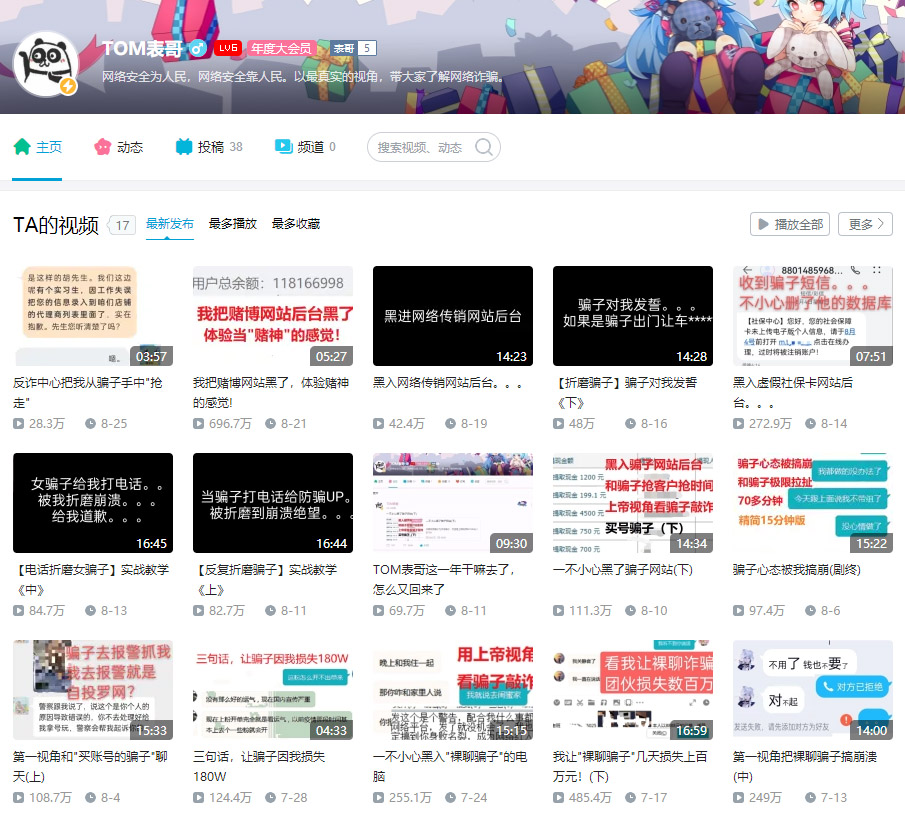The width and height of the screenshot is (905, 820).
Task: Click the blue TV icon next to 投稿
Action: coord(184,147)
